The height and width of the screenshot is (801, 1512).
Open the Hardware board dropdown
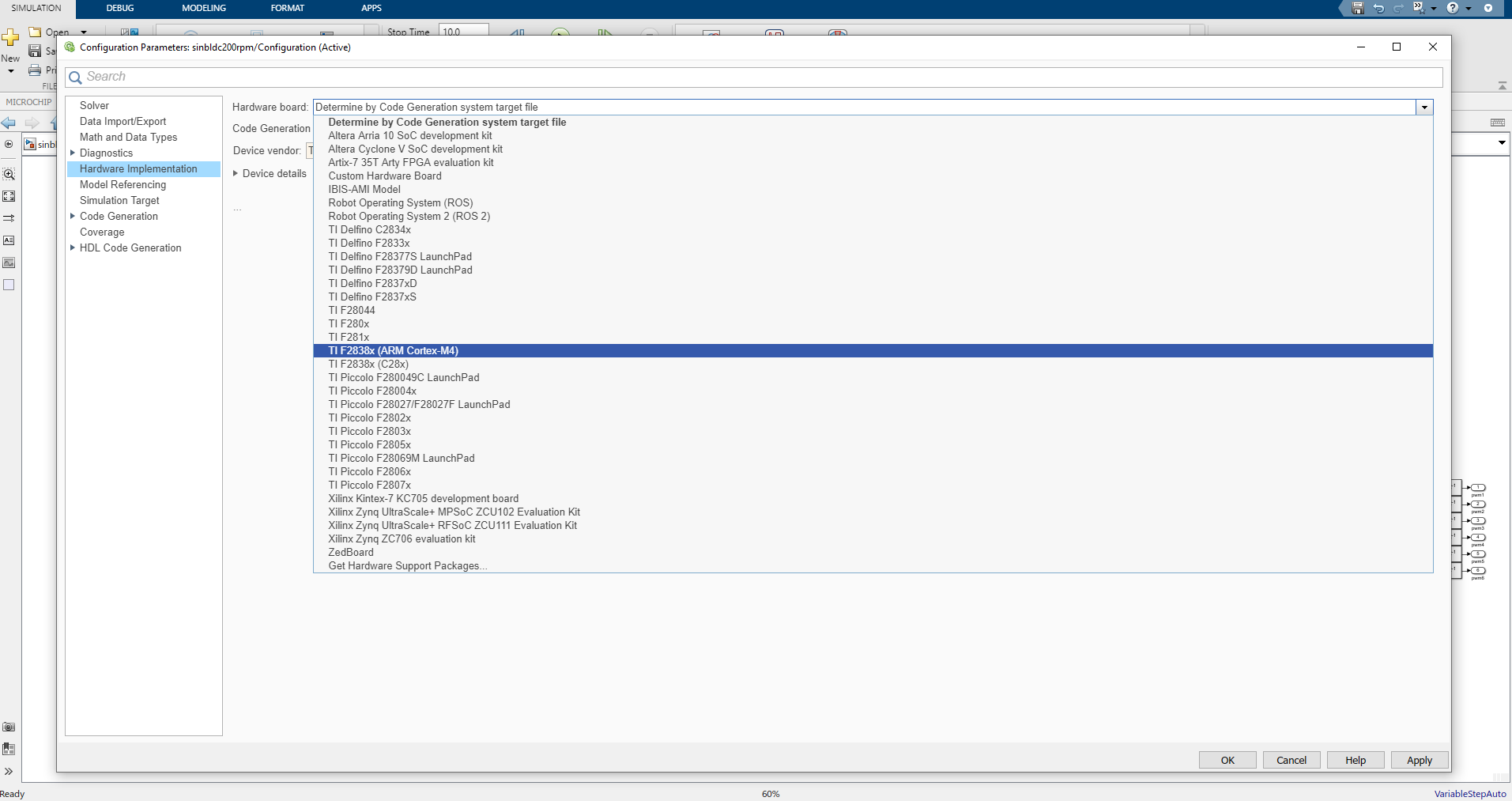(x=1423, y=107)
